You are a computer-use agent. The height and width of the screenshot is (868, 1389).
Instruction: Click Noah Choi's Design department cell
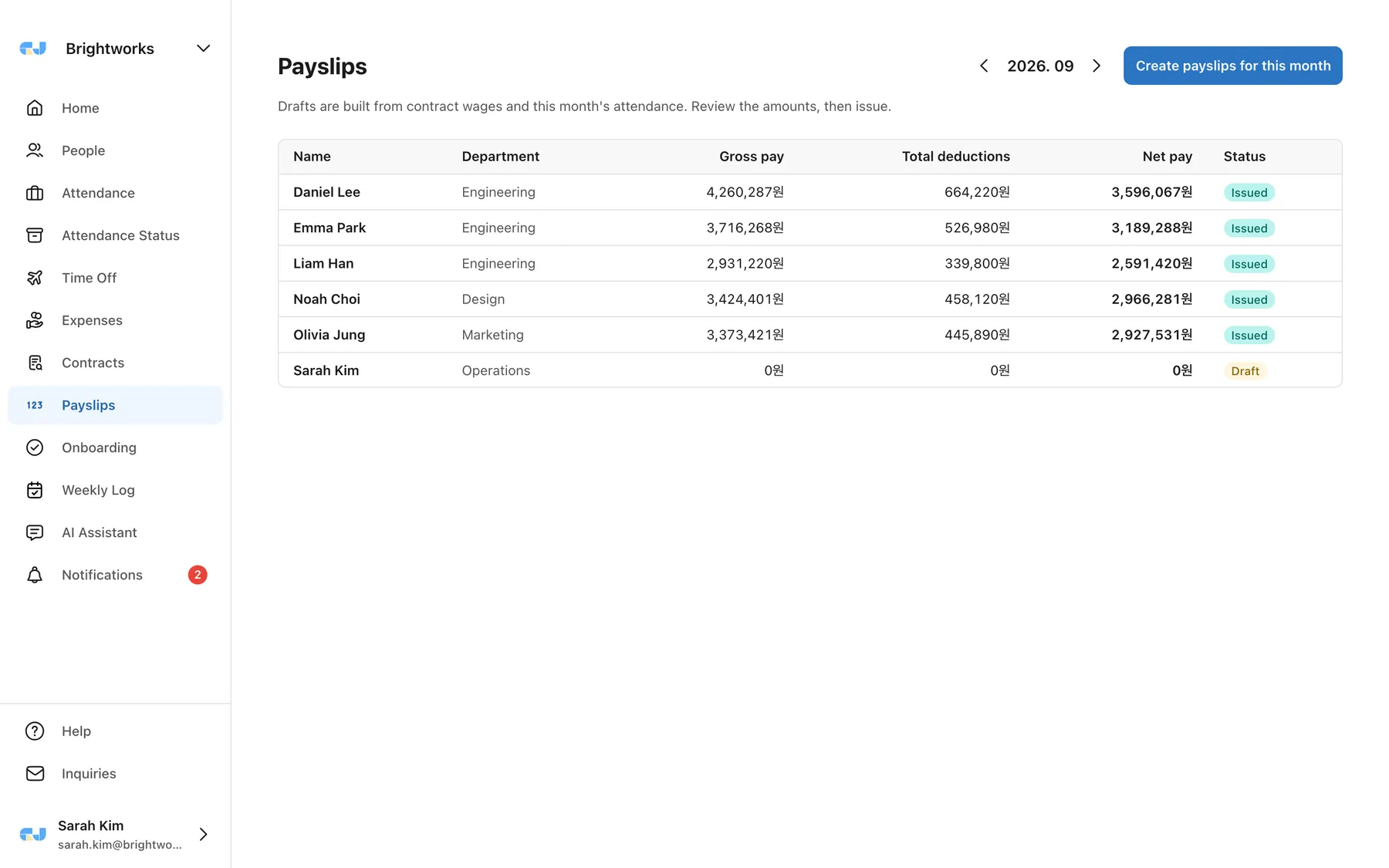click(x=483, y=299)
